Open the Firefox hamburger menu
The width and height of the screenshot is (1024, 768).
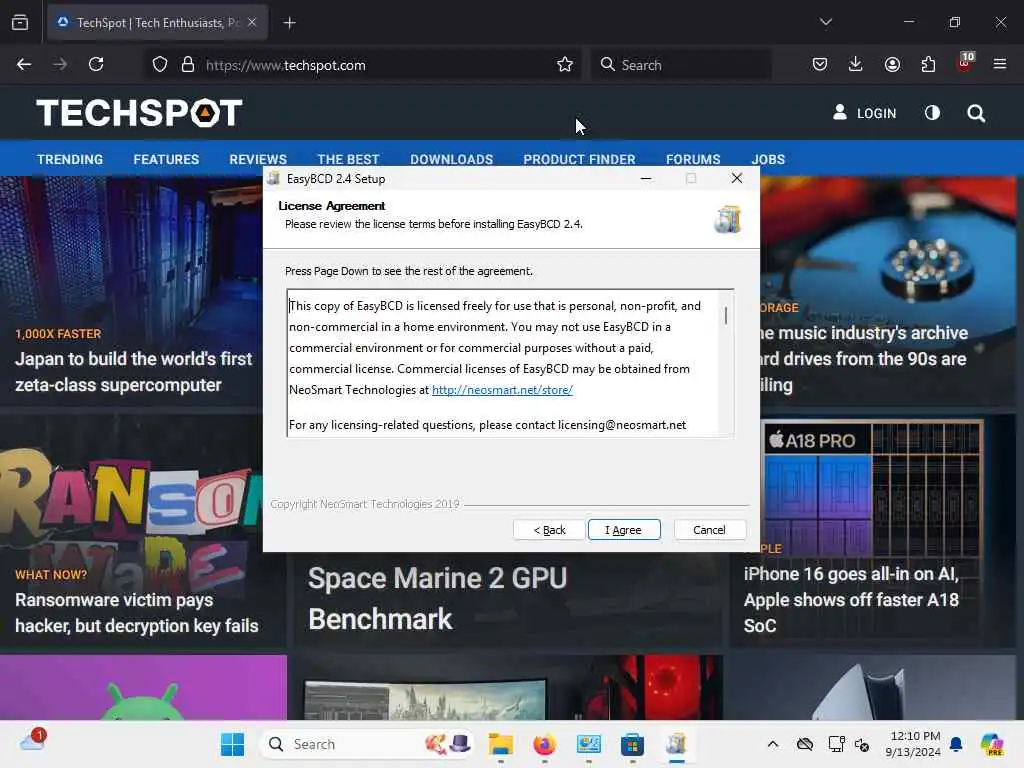click(1000, 64)
